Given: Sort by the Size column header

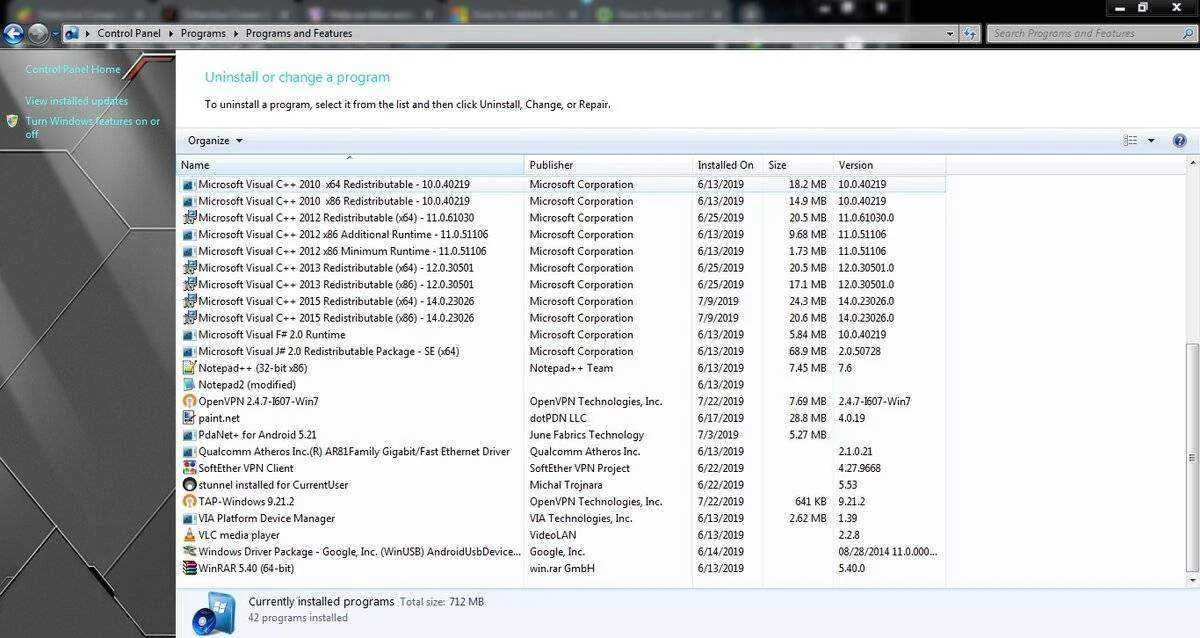Looking at the screenshot, I should [x=797, y=165].
